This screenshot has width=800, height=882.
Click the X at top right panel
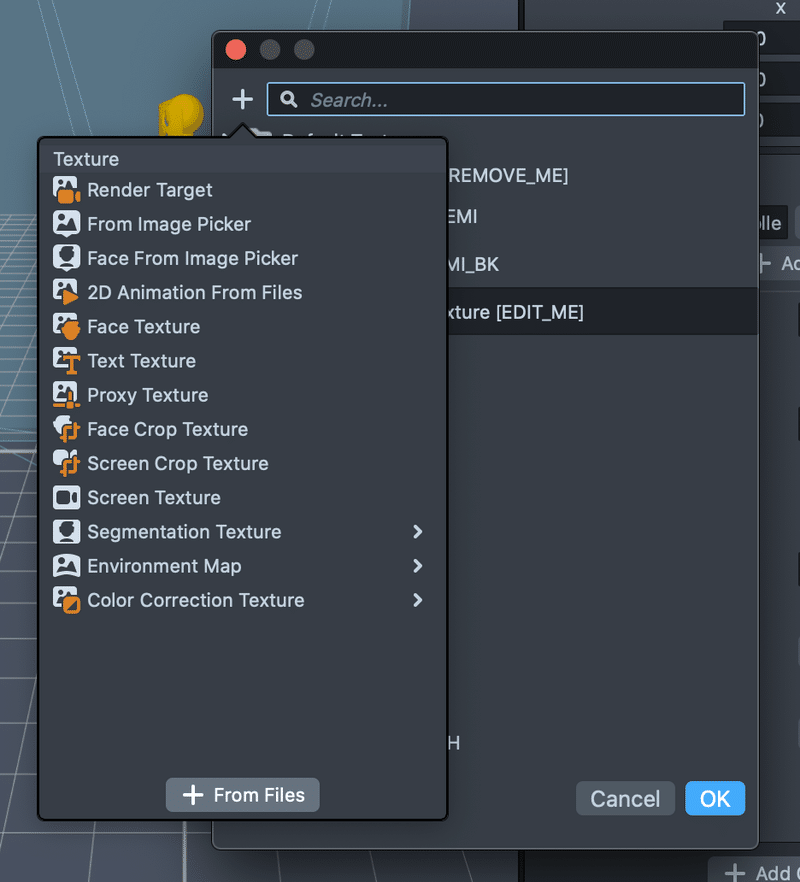click(780, 8)
